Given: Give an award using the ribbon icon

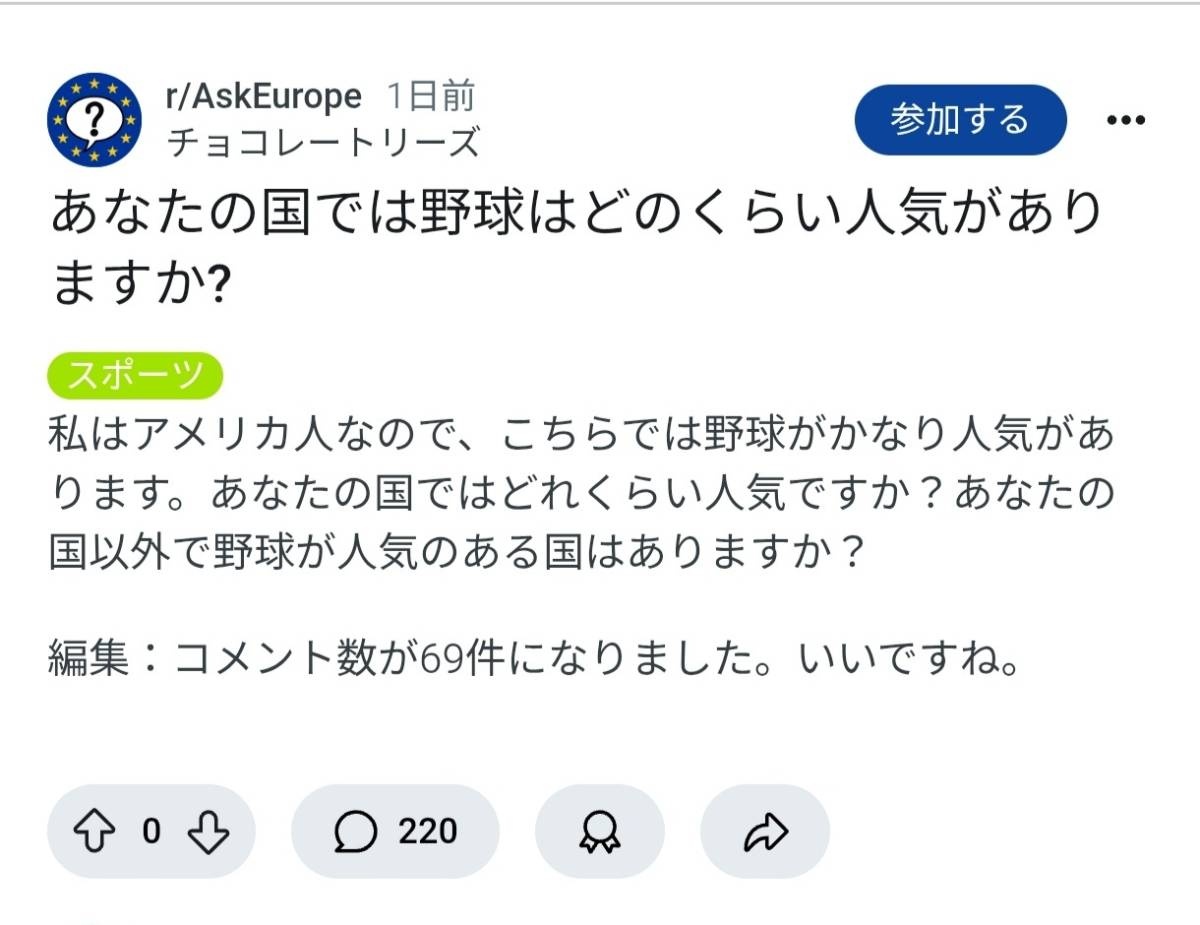Looking at the screenshot, I should (x=600, y=831).
